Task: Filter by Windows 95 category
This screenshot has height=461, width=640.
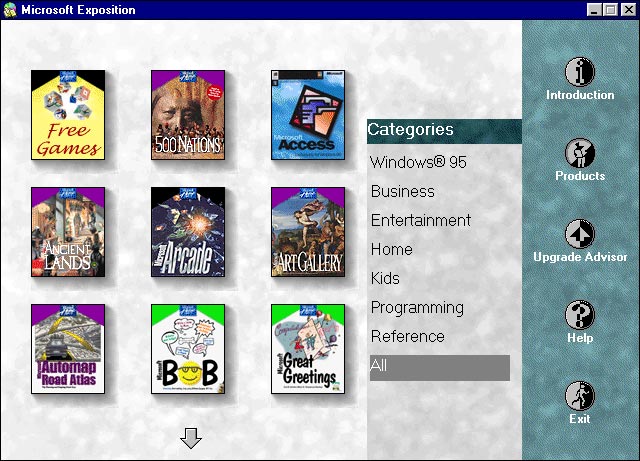Action: (x=418, y=162)
